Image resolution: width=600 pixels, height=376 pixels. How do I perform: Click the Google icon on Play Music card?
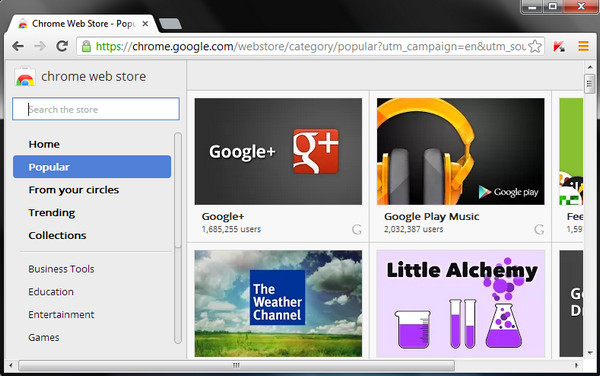pos(539,229)
